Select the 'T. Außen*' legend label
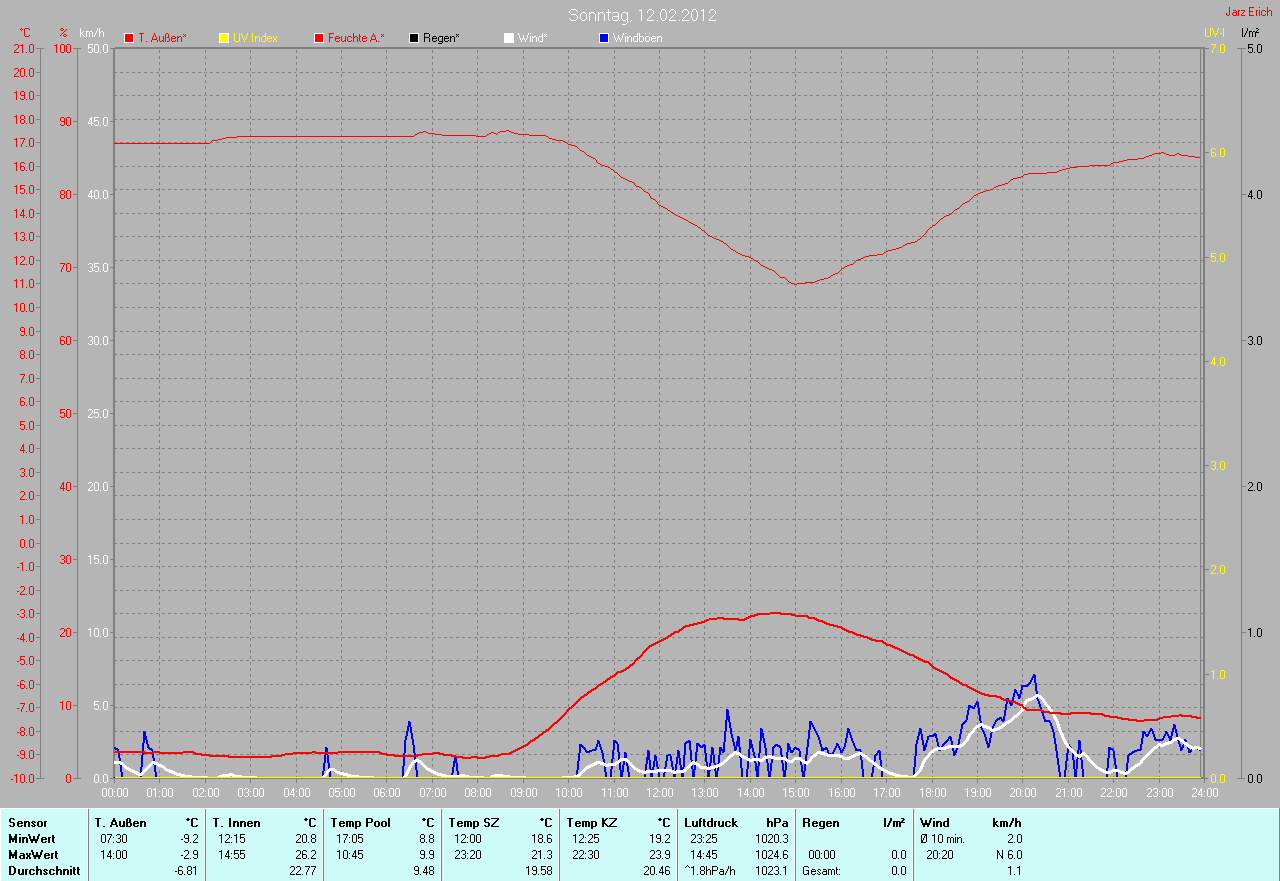 [162, 38]
